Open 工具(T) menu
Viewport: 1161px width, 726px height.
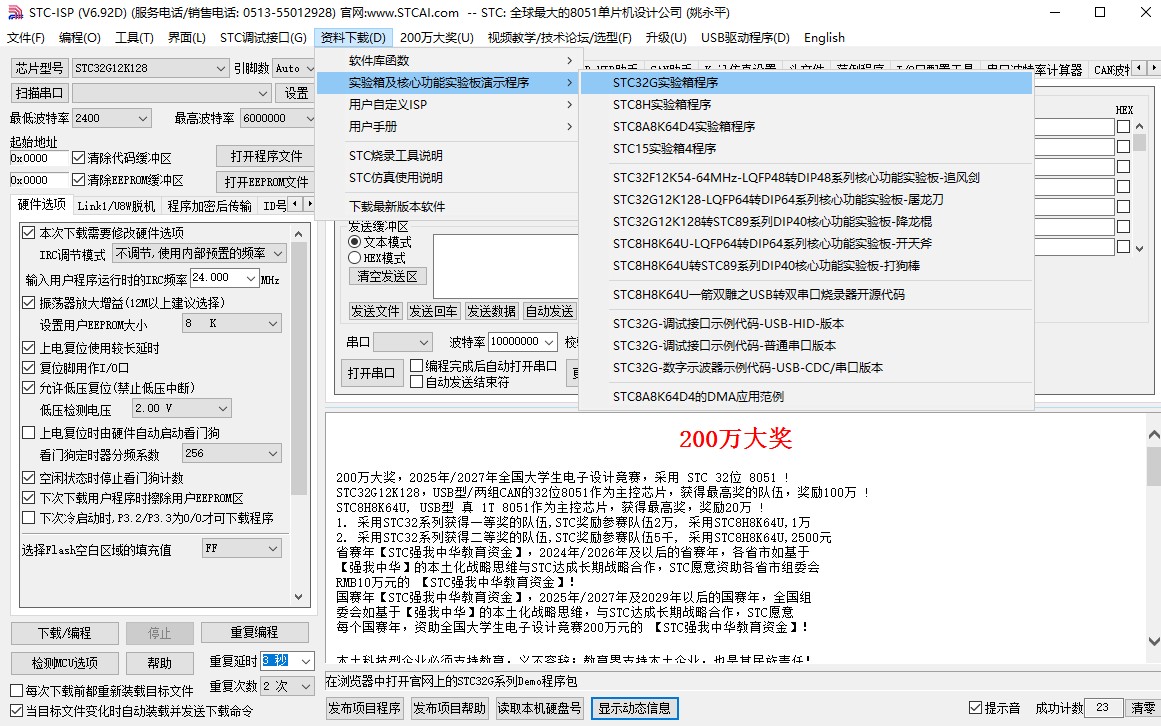(x=134, y=38)
